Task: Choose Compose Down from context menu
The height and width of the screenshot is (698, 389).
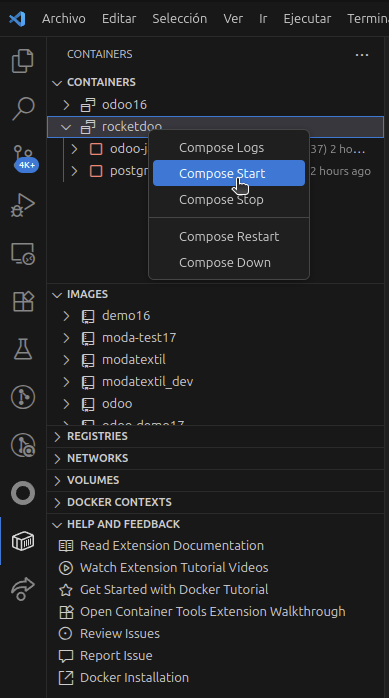Action: pos(229,263)
